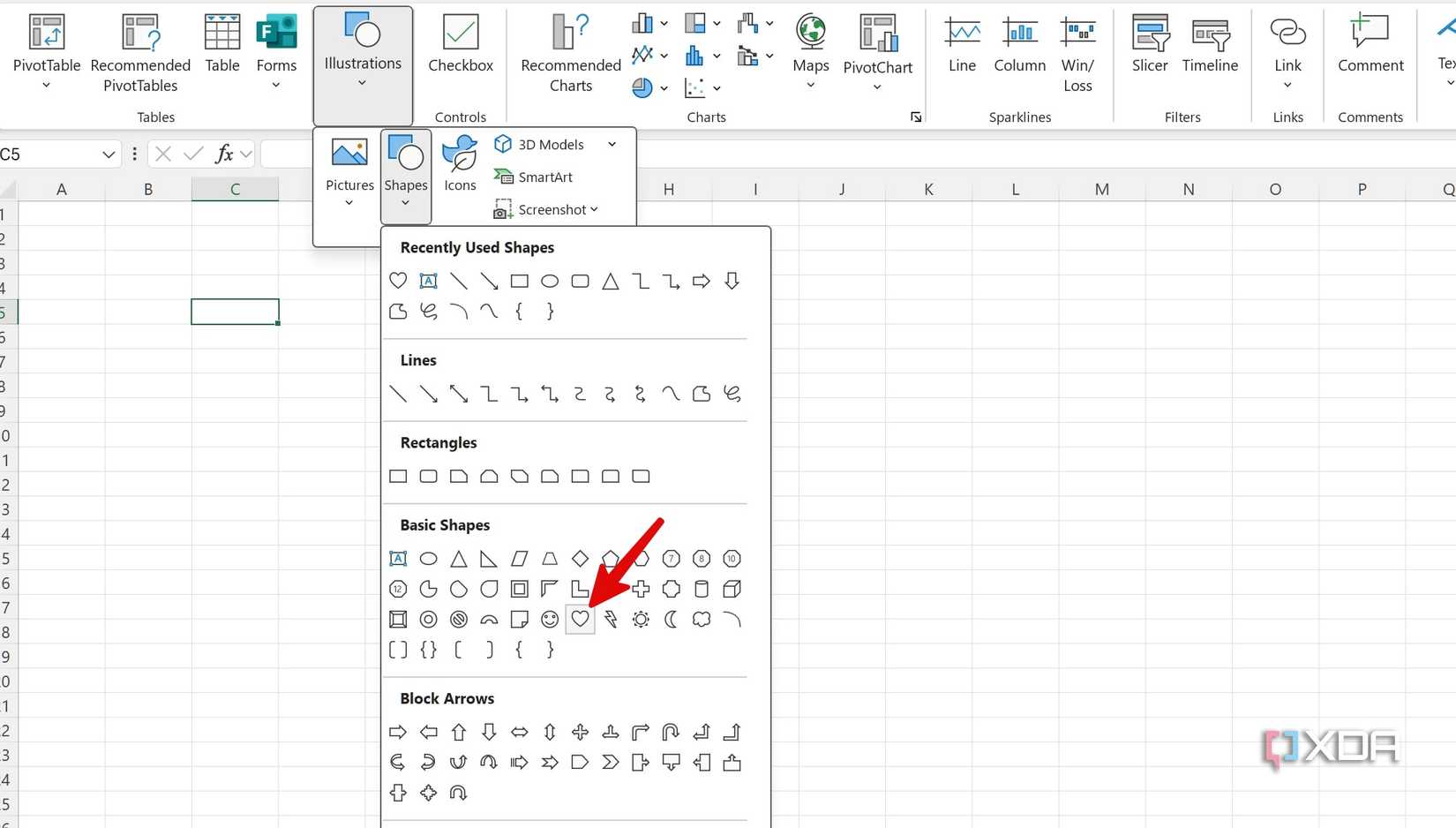The image size is (1456, 828).
Task: Select the sun shape
Action: pos(640,619)
